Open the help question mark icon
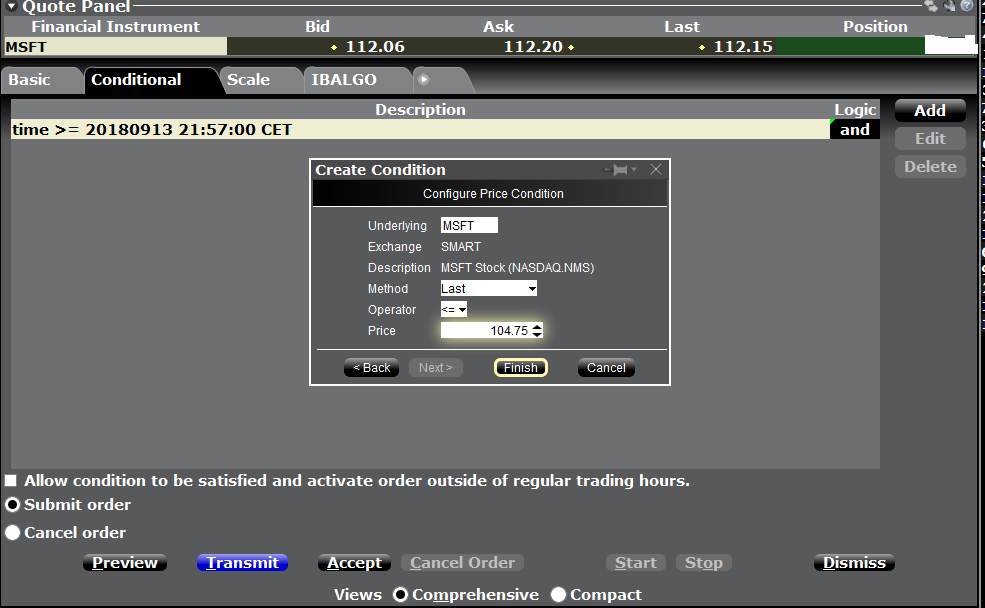Screen dimensions: 985x608 [967, 6]
